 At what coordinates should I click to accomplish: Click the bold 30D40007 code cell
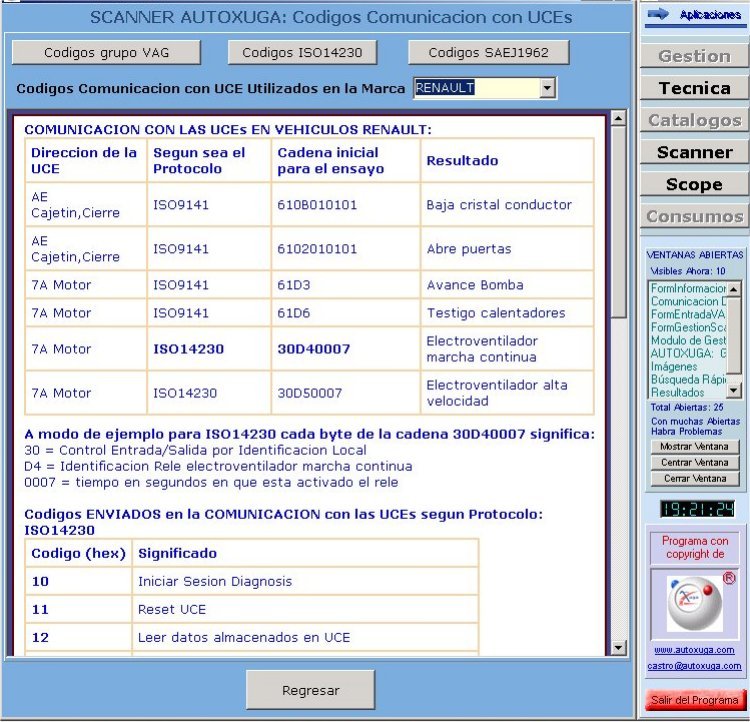tap(346, 349)
